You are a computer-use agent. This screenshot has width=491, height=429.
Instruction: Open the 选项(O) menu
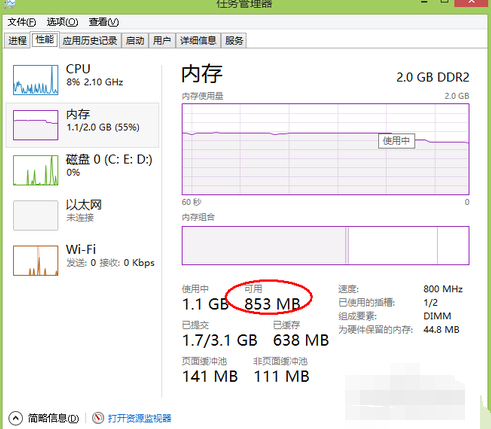tap(62, 22)
